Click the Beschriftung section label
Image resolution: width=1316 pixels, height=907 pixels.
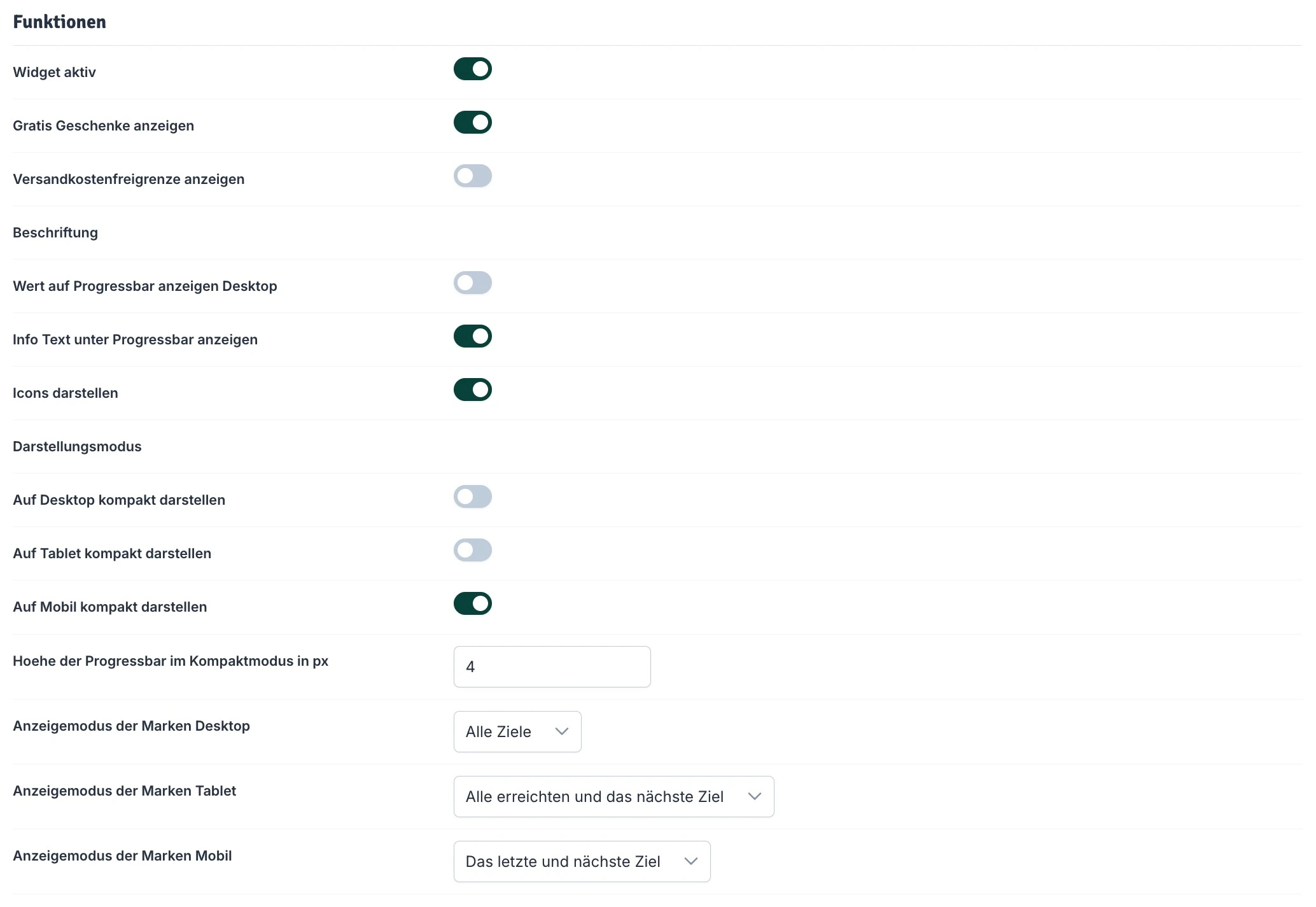click(55, 232)
